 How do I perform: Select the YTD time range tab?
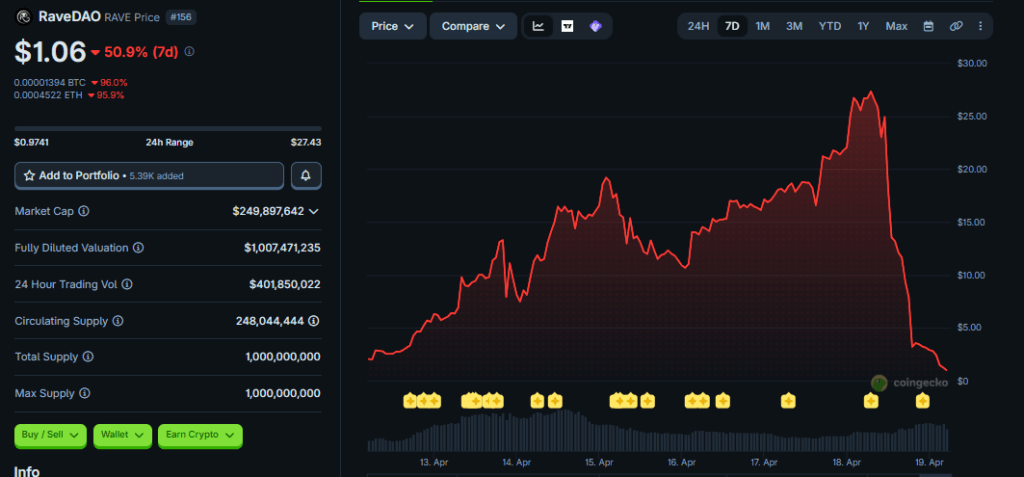click(x=830, y=26)
